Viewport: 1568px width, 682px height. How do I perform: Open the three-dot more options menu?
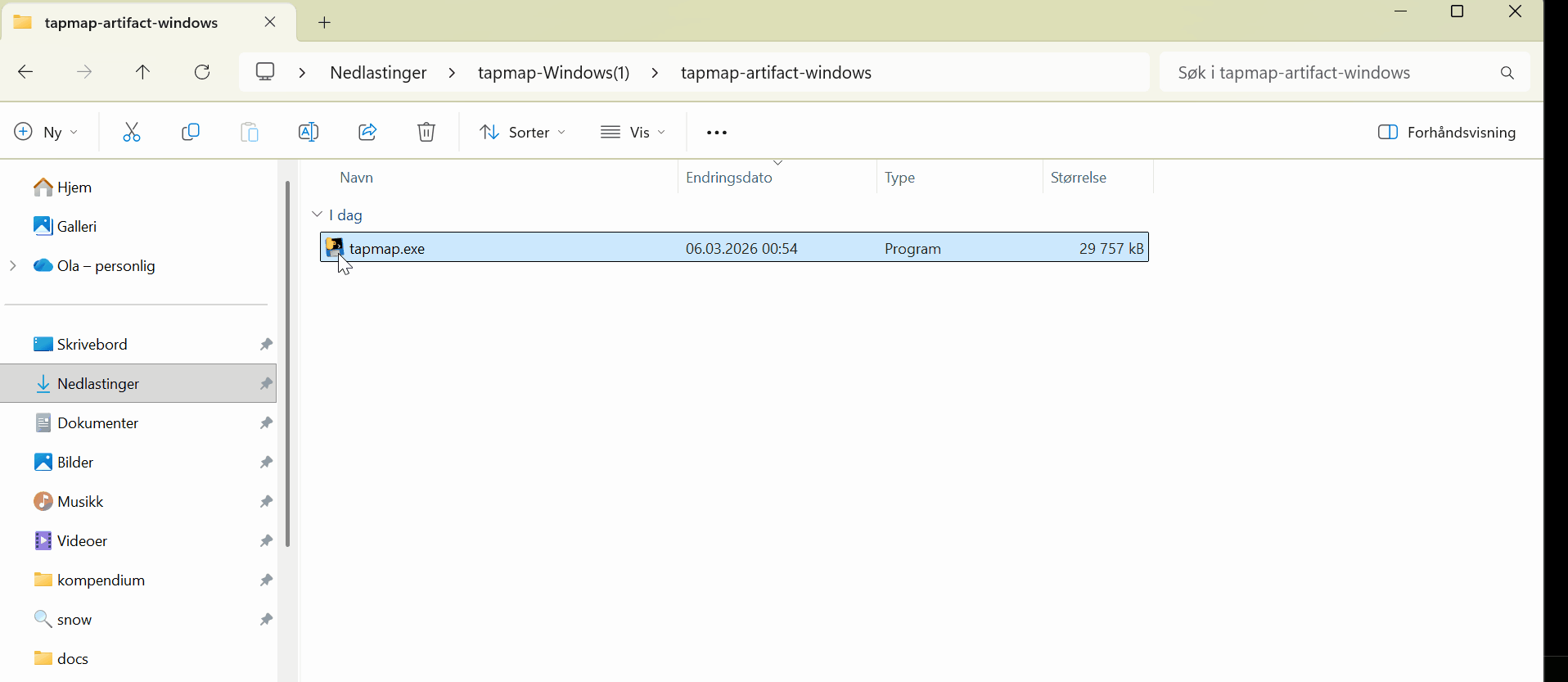coord(717,133)
